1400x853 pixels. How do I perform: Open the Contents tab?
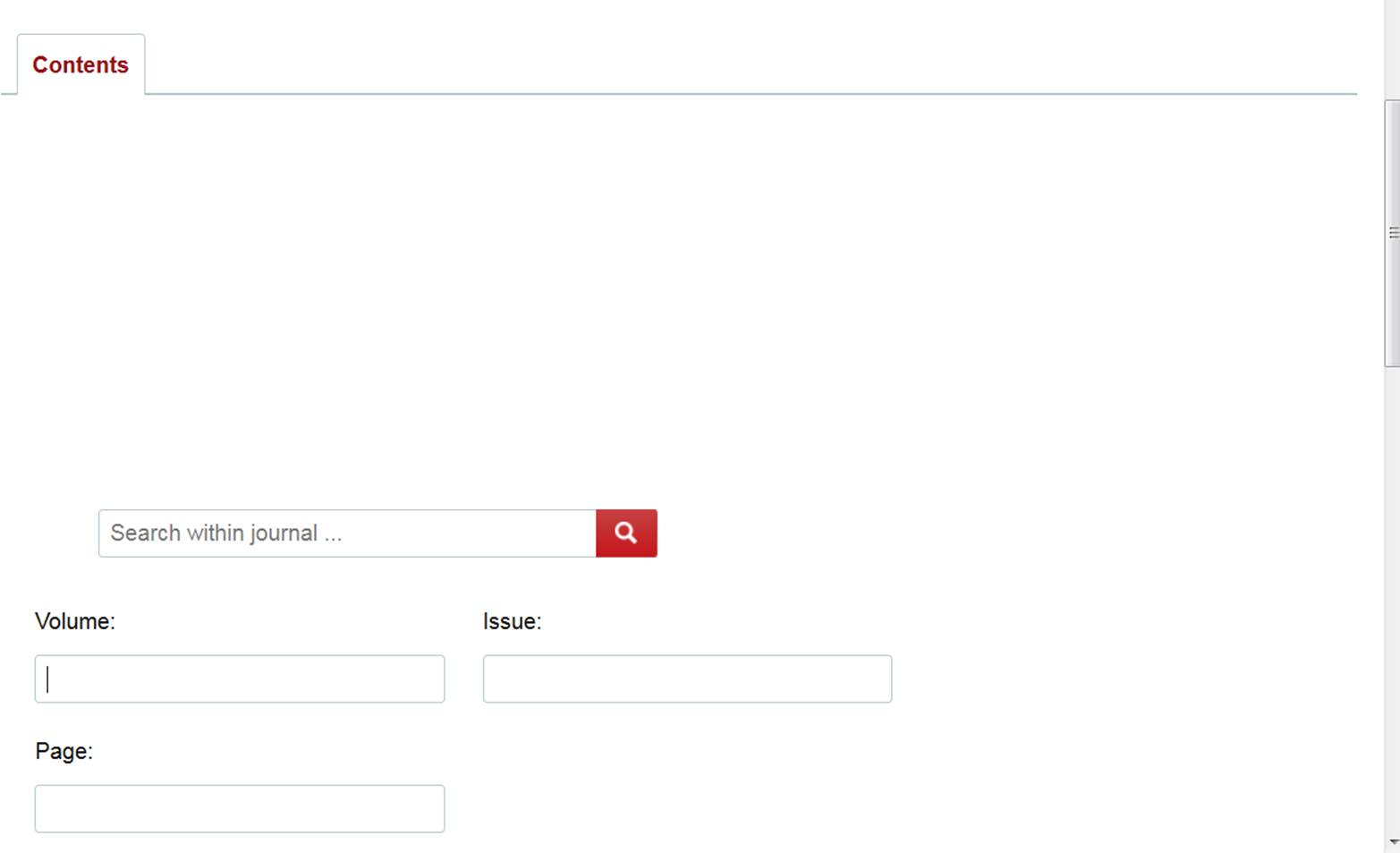pyautogui.click(x=81, y=64)
